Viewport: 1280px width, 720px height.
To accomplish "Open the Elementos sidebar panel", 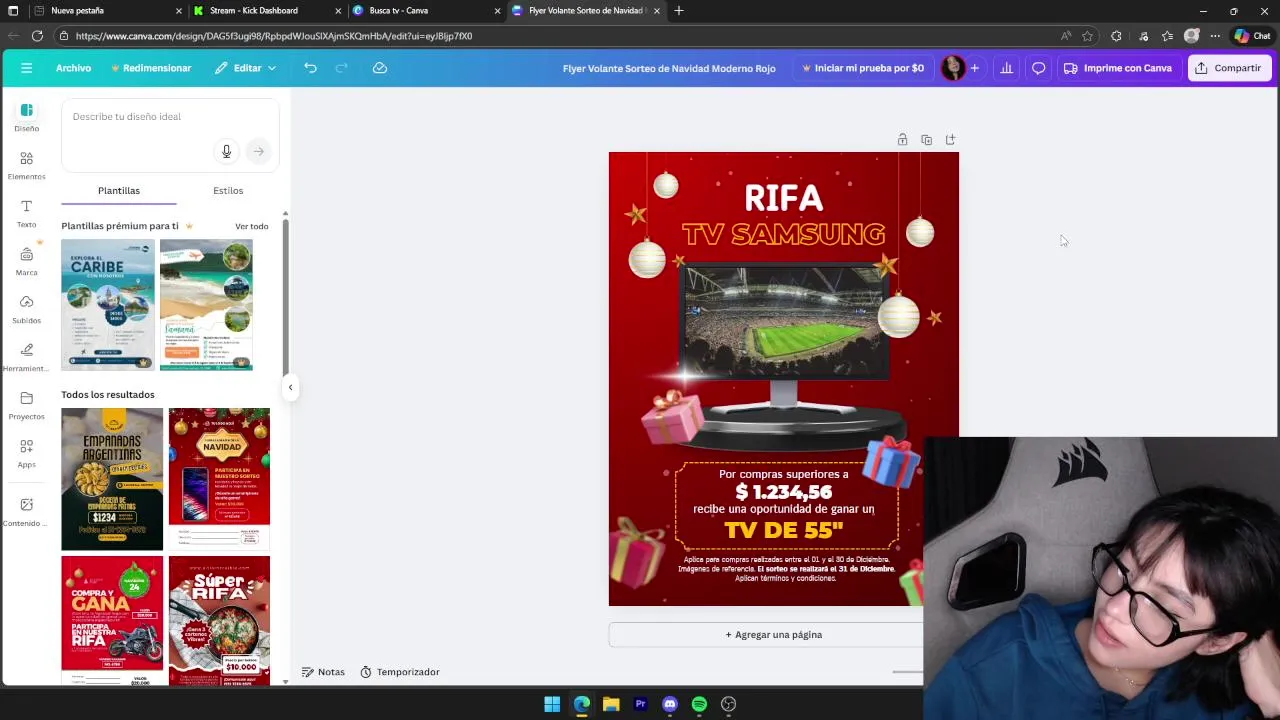I will [x=26, y=165].
